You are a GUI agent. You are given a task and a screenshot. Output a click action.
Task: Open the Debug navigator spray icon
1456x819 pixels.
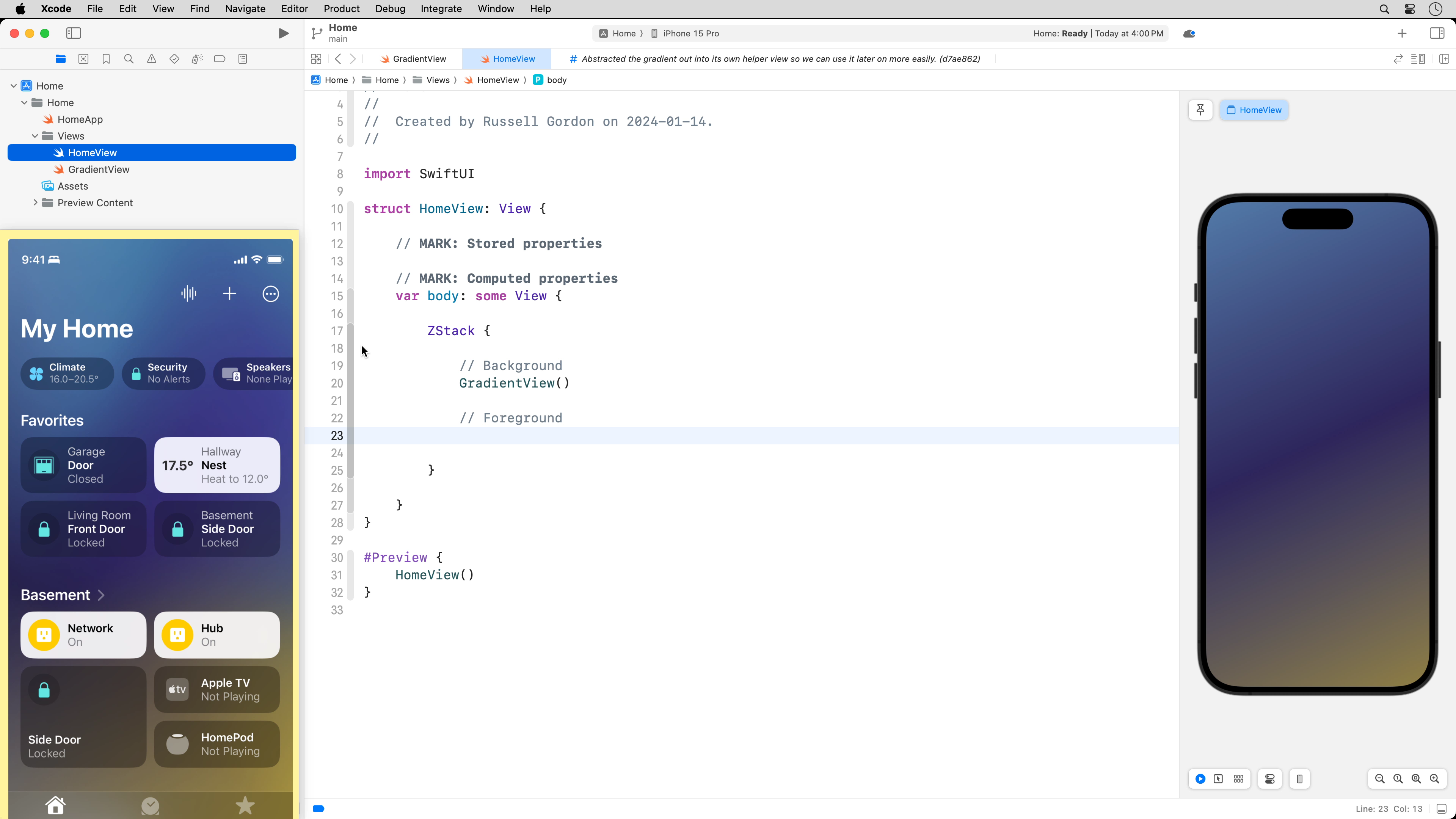[197, 59]
